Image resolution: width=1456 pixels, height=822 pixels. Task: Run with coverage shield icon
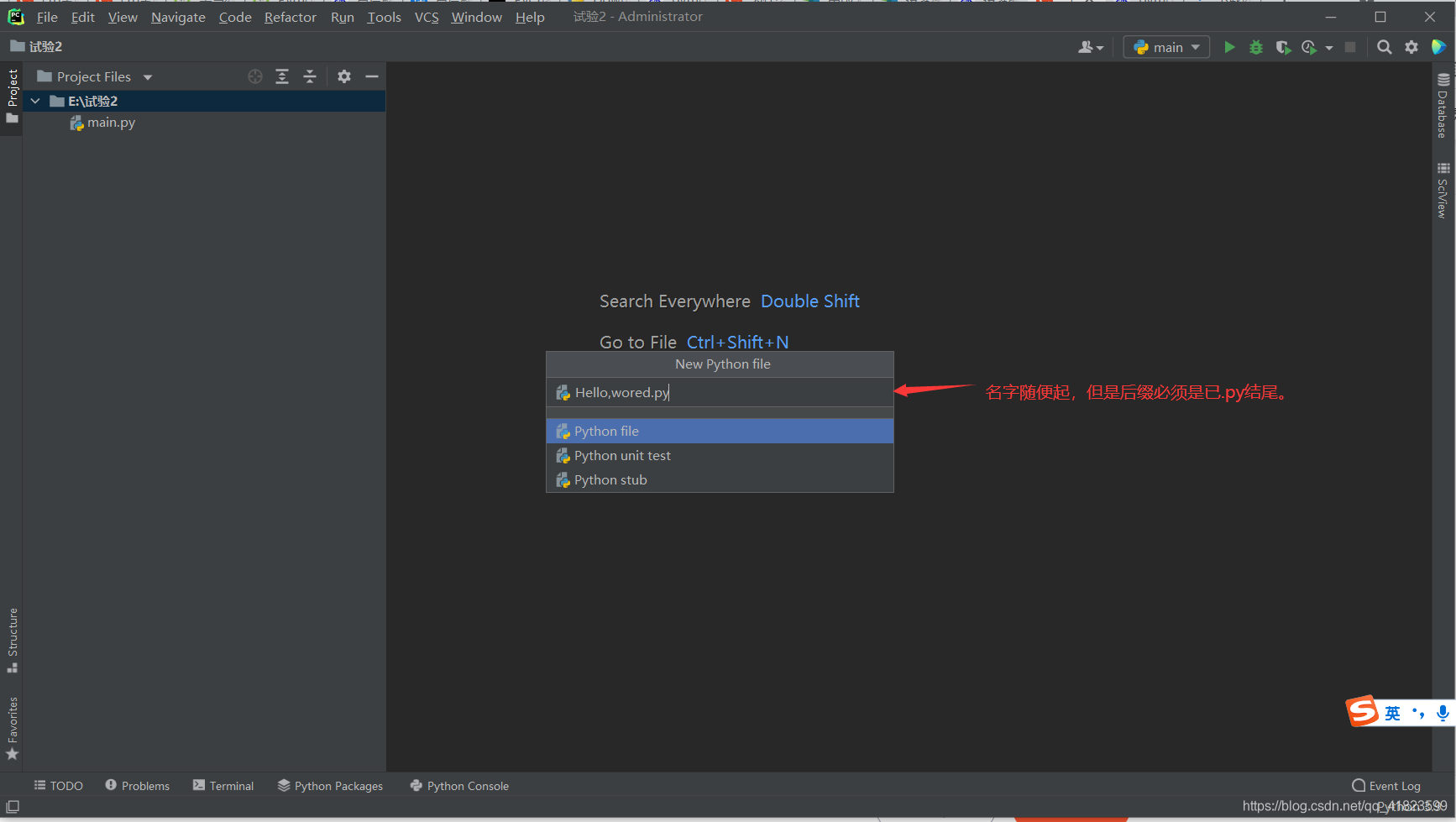point(1282,47)
